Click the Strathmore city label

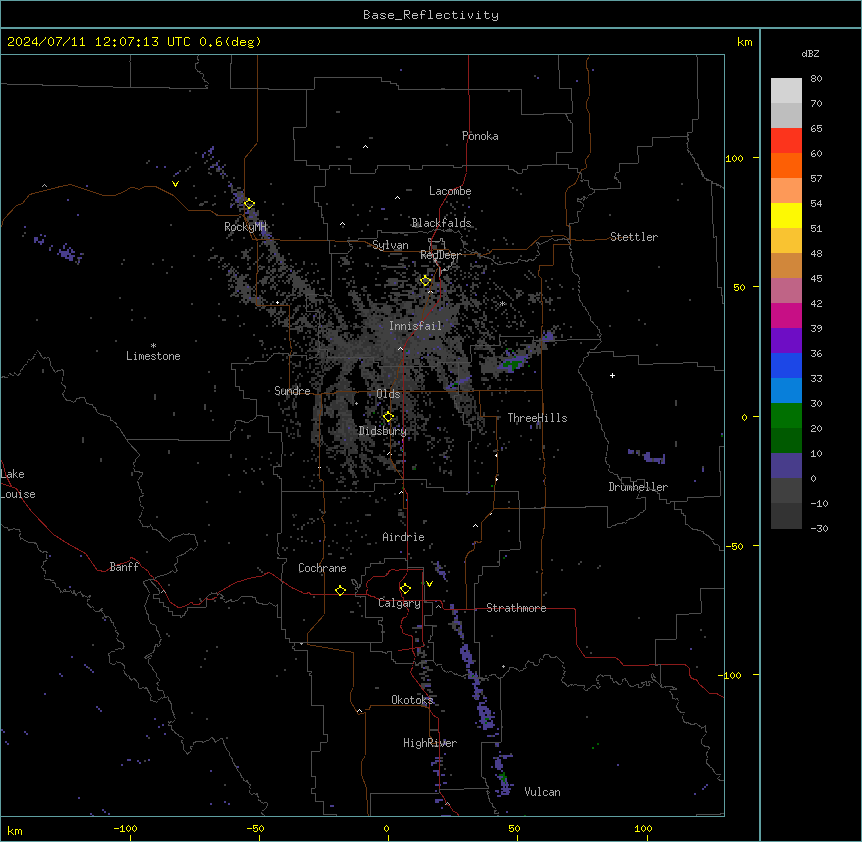tap(516, 608)
